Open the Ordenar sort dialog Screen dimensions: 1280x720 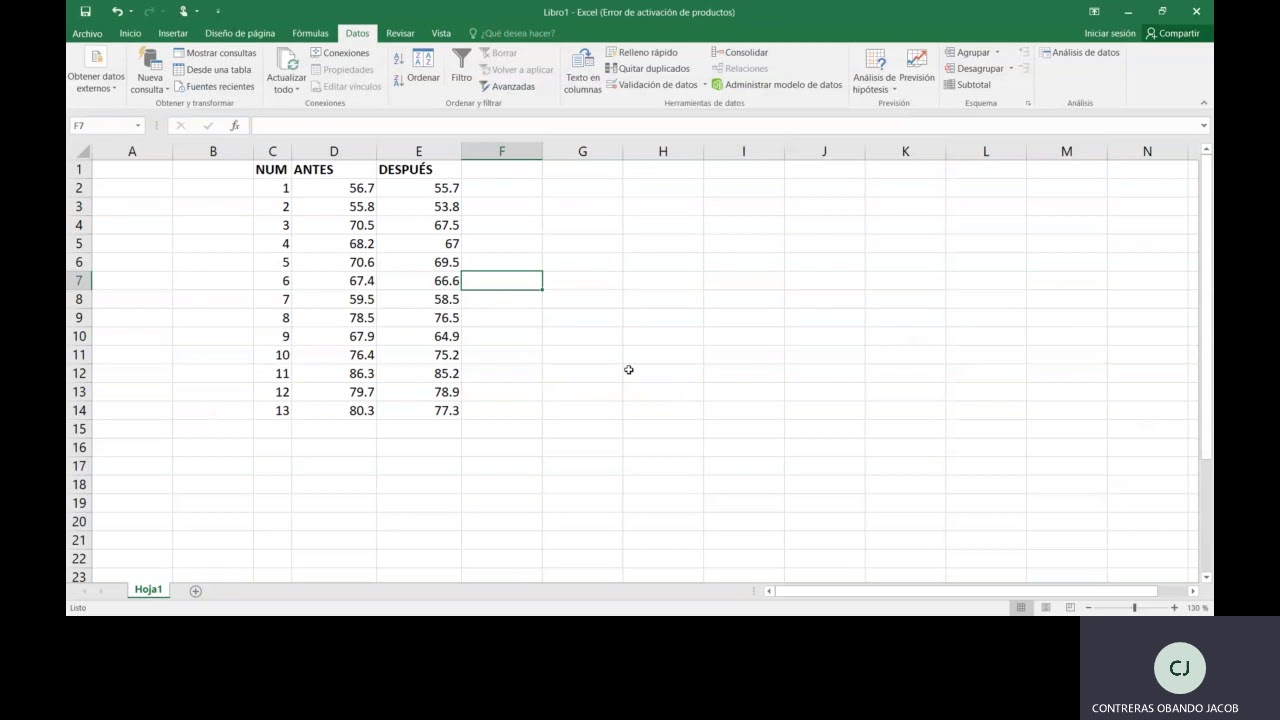point(423,66)
